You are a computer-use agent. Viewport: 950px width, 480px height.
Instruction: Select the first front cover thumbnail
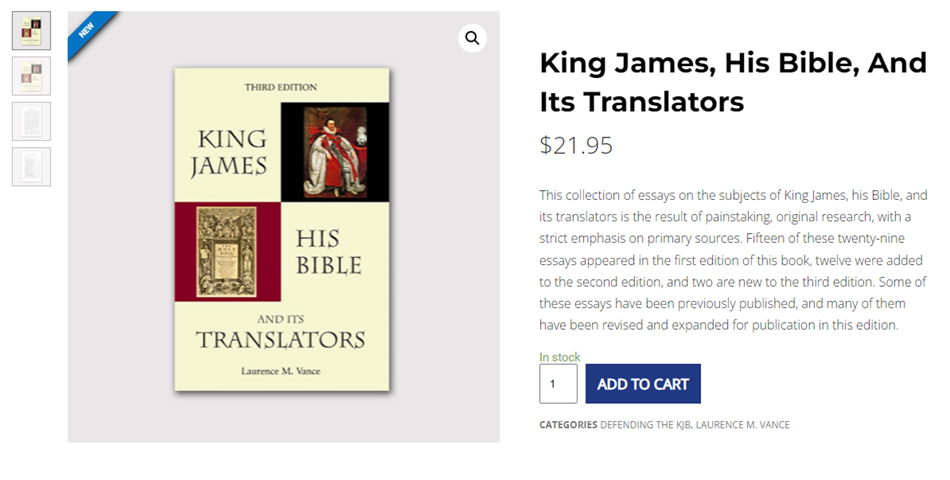coord(31,31)
